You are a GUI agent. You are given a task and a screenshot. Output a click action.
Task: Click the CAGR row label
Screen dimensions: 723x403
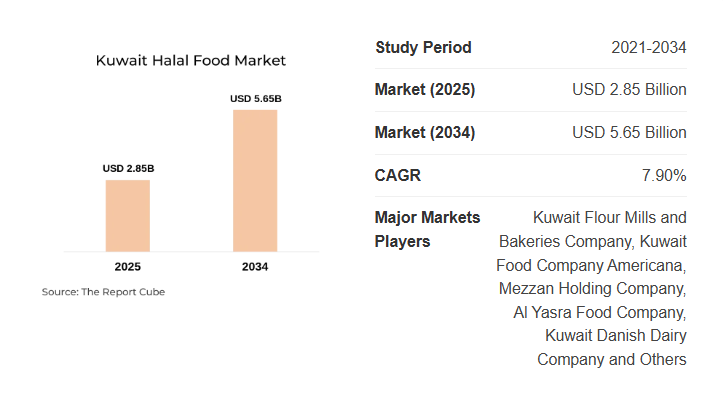(x=398, y=176)
